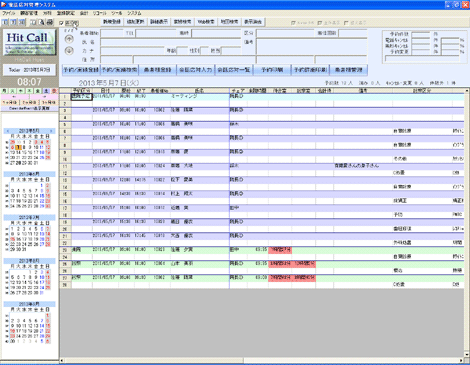Toggle the last grayed checkbox at top right
Screen dimensions: 470x365
coord(346,23)
